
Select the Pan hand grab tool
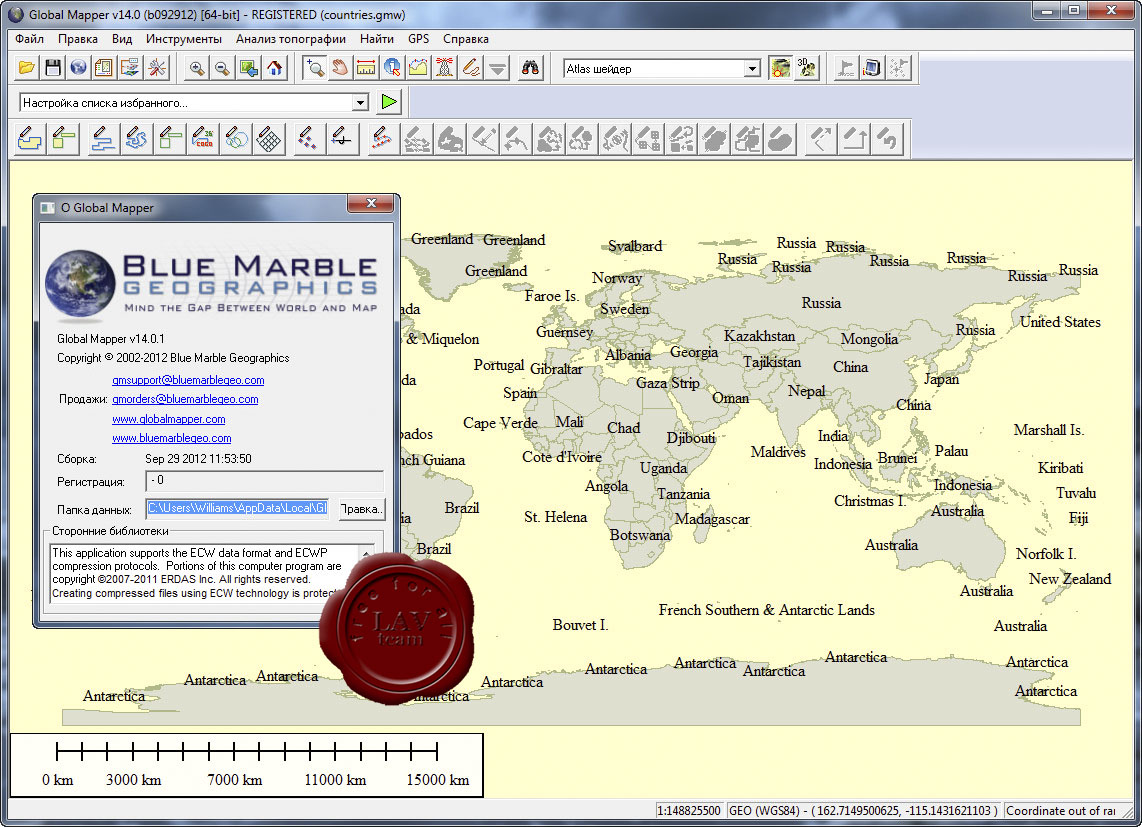point(340,68)
